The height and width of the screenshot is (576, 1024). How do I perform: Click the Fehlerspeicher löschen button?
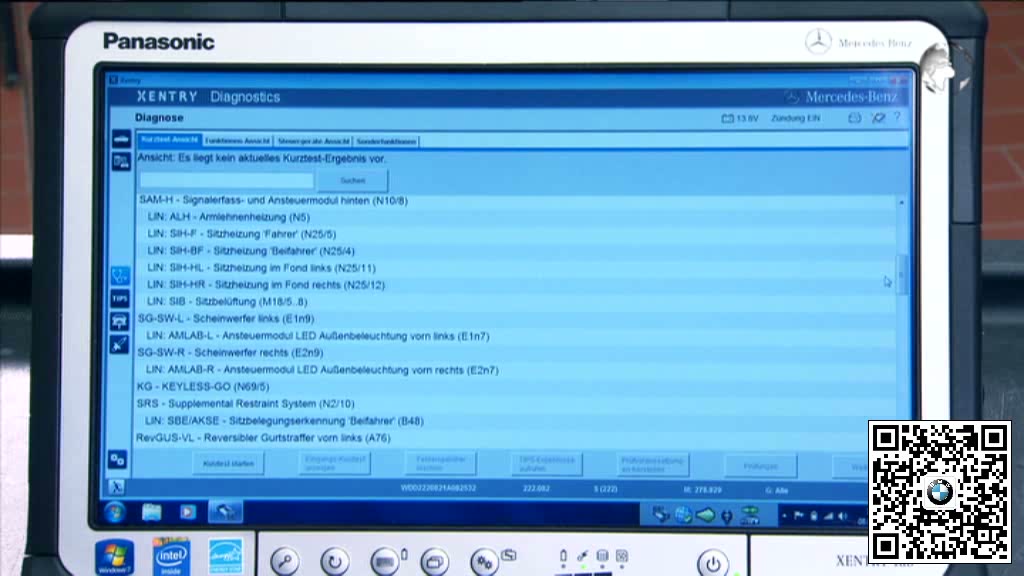[440, 464]
